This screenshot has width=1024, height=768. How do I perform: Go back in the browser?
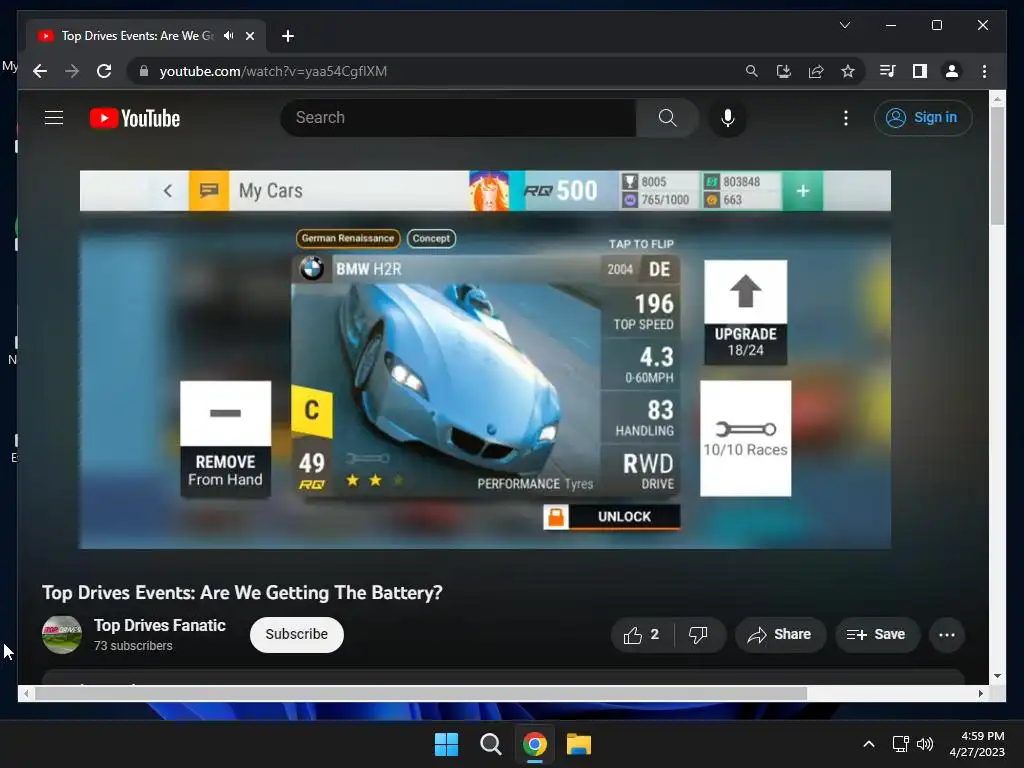40,71
